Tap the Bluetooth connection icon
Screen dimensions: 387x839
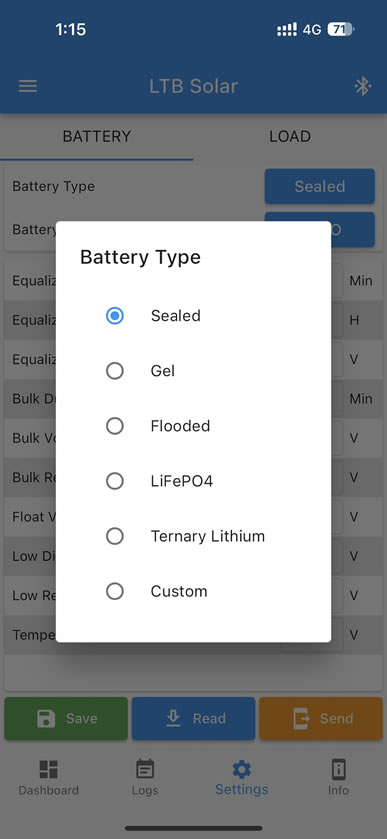point(363,86)
